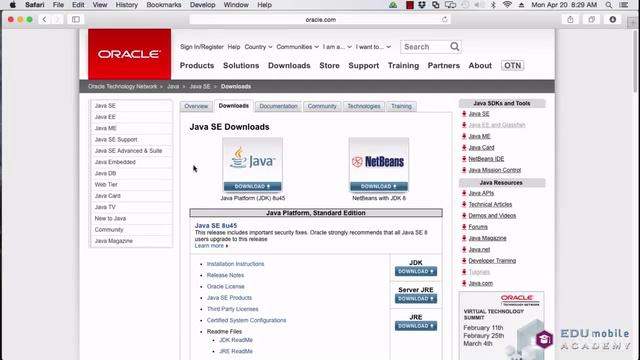Click the Server JRE Download button
Image resolution: width=640 pixels, height=360 pixels.
[416, 298]
